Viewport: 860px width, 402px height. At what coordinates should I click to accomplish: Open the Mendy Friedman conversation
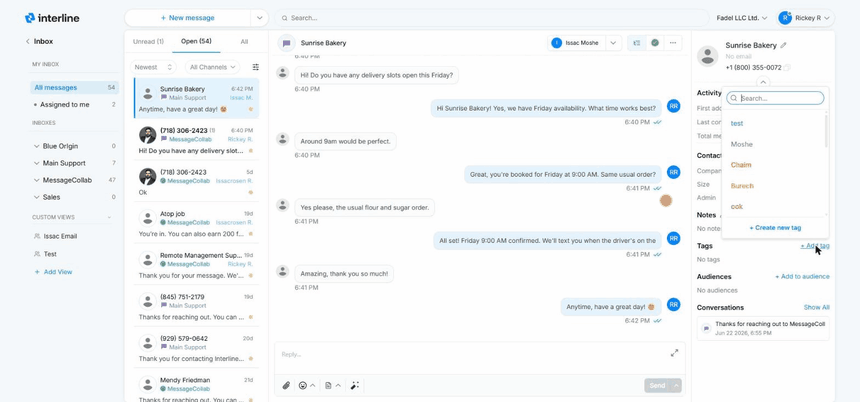196,386
